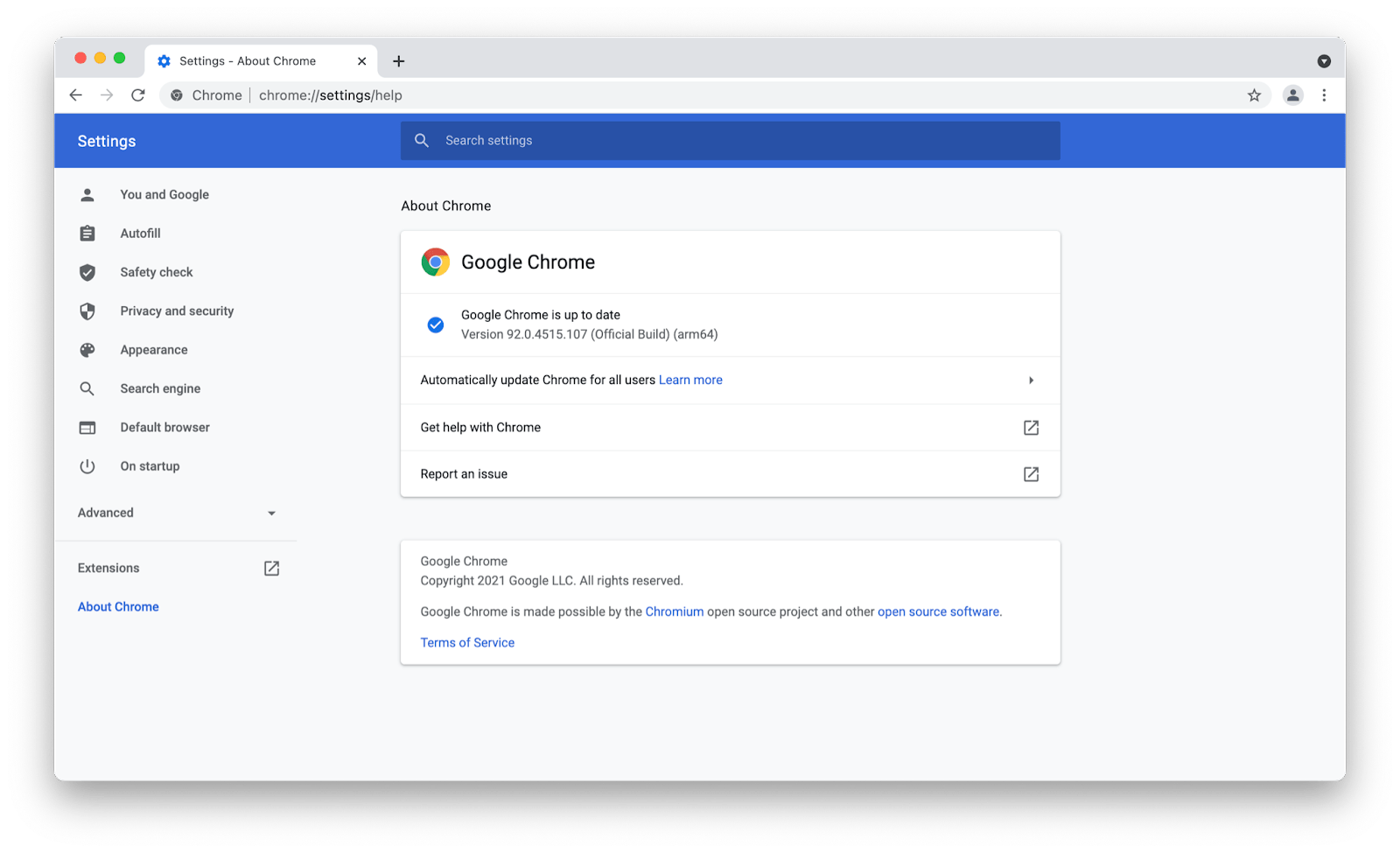The height and width of the screenshot is (853, 1400).
Task: Bookmark this page with the star icon
Action: [1254, 95]
